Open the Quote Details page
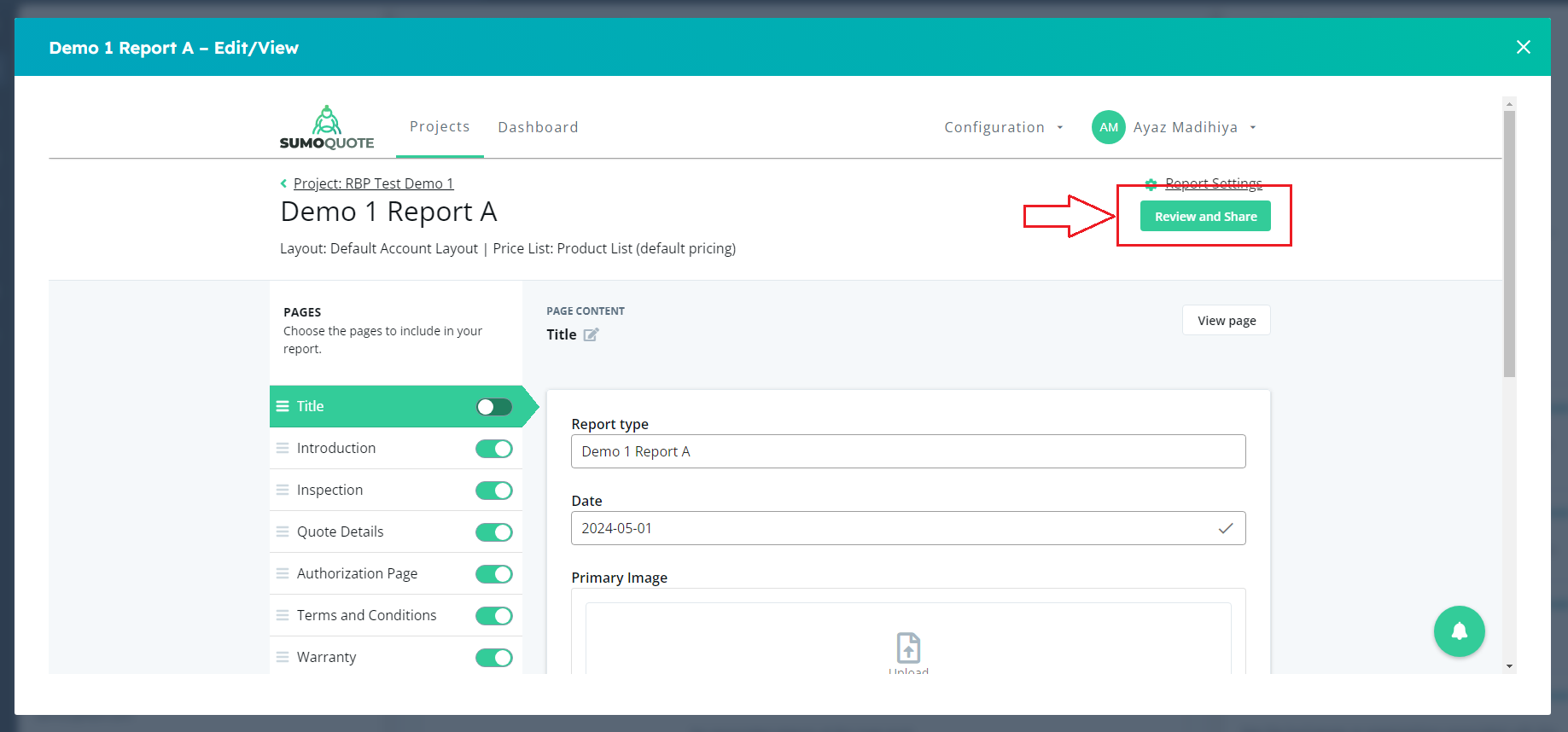This screenshot has height=732, width=1568. click(x=396, y=532)
